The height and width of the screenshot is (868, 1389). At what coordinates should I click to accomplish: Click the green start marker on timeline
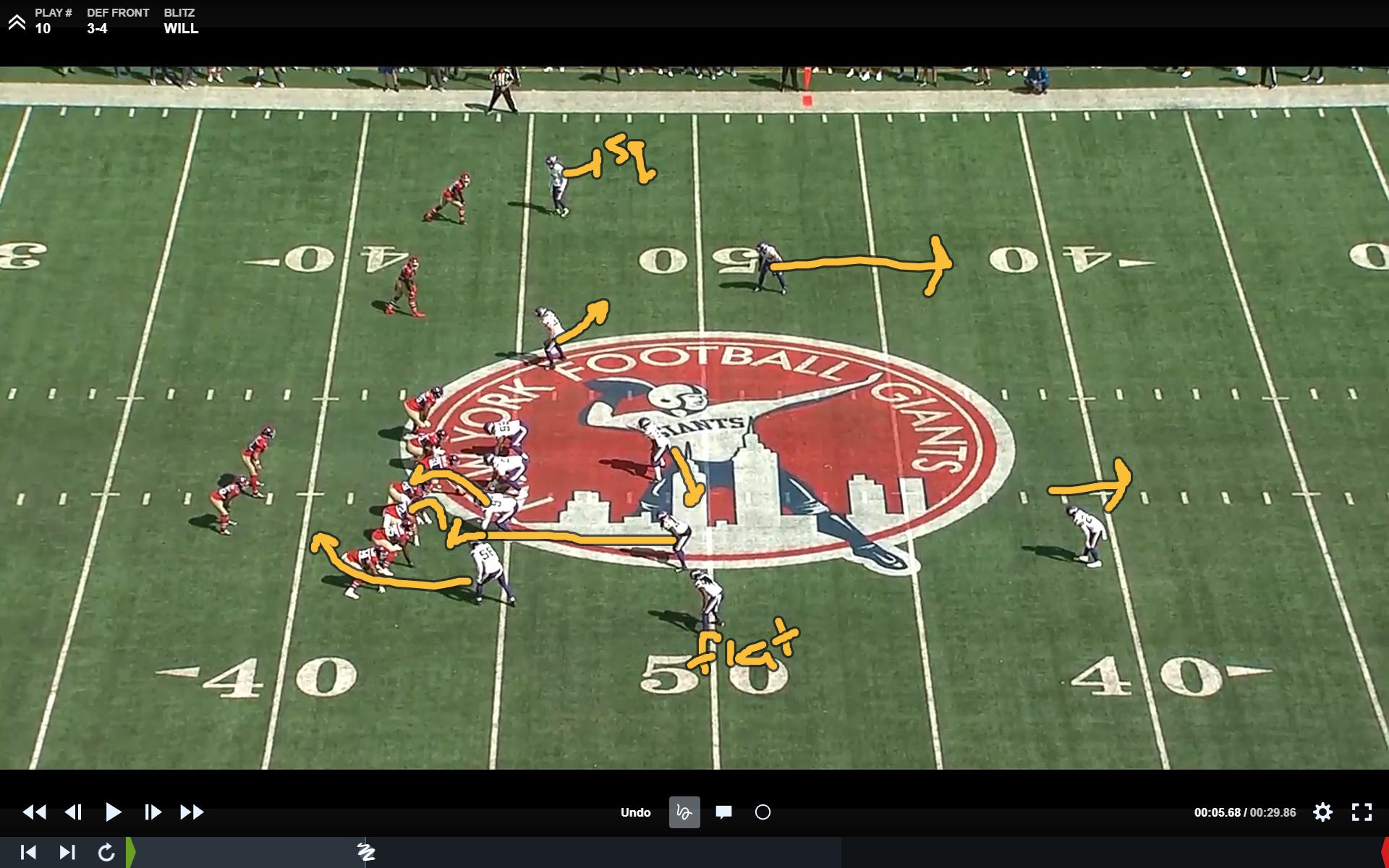point(130,853)
